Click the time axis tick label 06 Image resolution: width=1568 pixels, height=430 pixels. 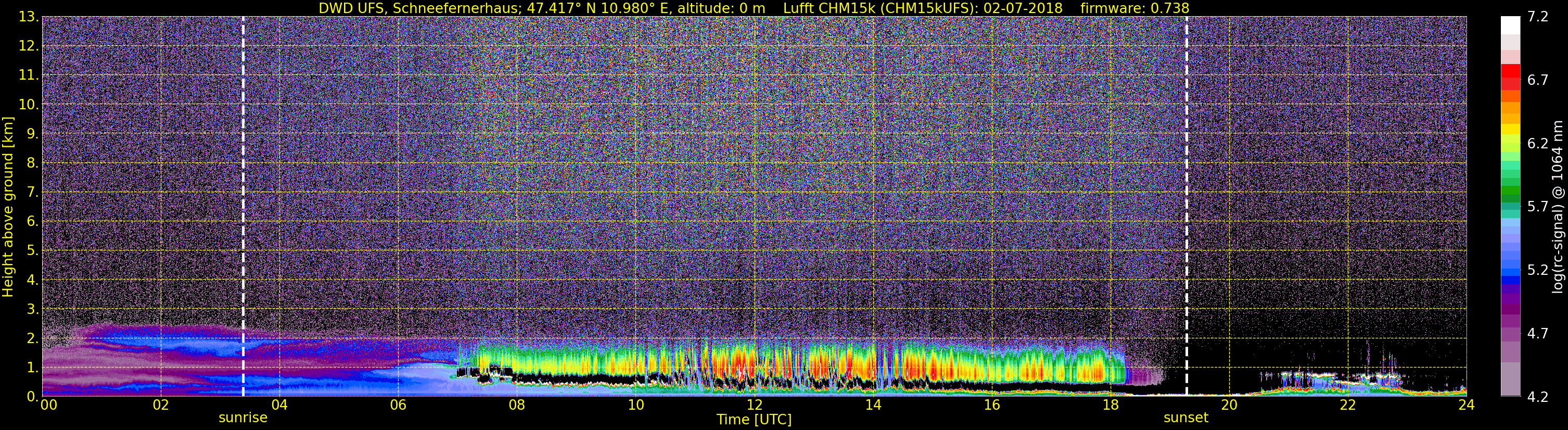tap(398, 406)
